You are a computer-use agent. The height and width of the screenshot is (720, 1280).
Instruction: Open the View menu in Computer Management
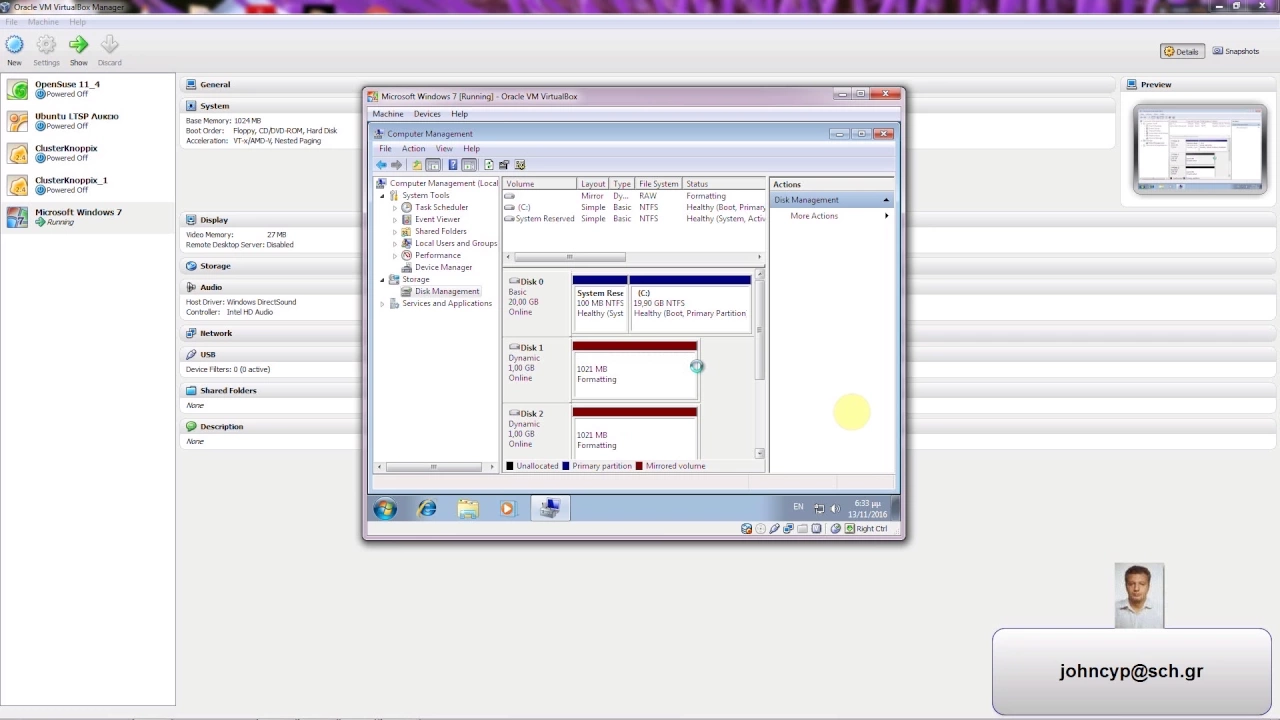click(444, 149)
